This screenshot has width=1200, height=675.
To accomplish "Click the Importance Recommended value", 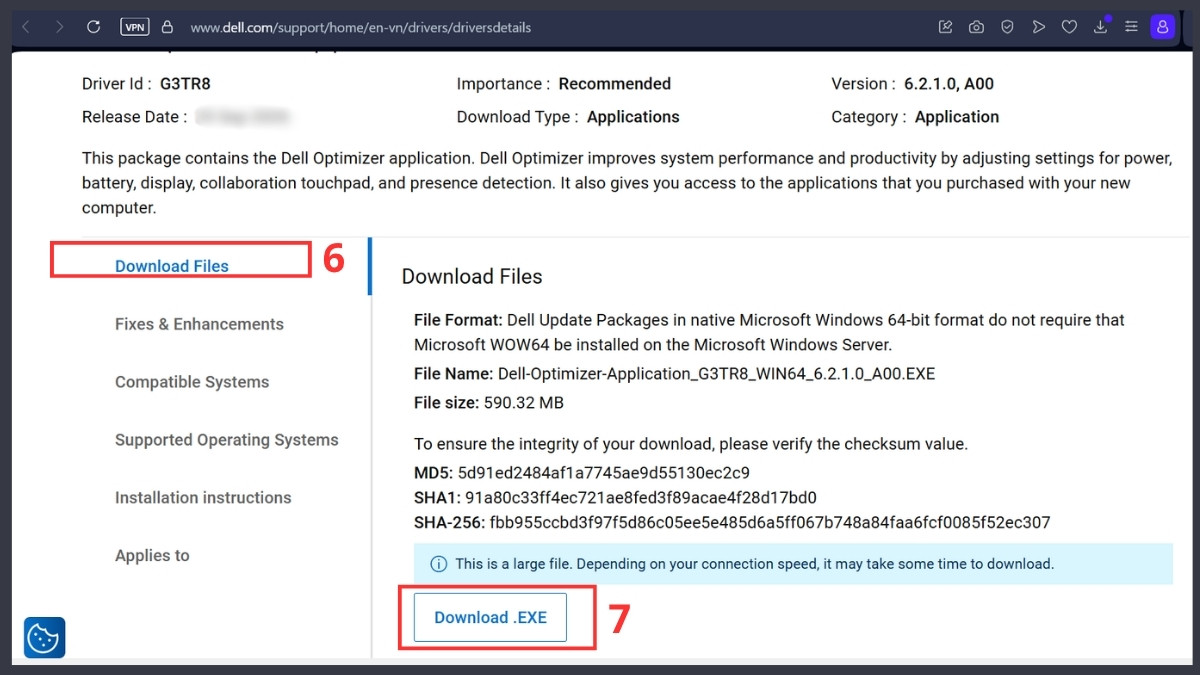I will pyautogui.click(x=615, y=84).
